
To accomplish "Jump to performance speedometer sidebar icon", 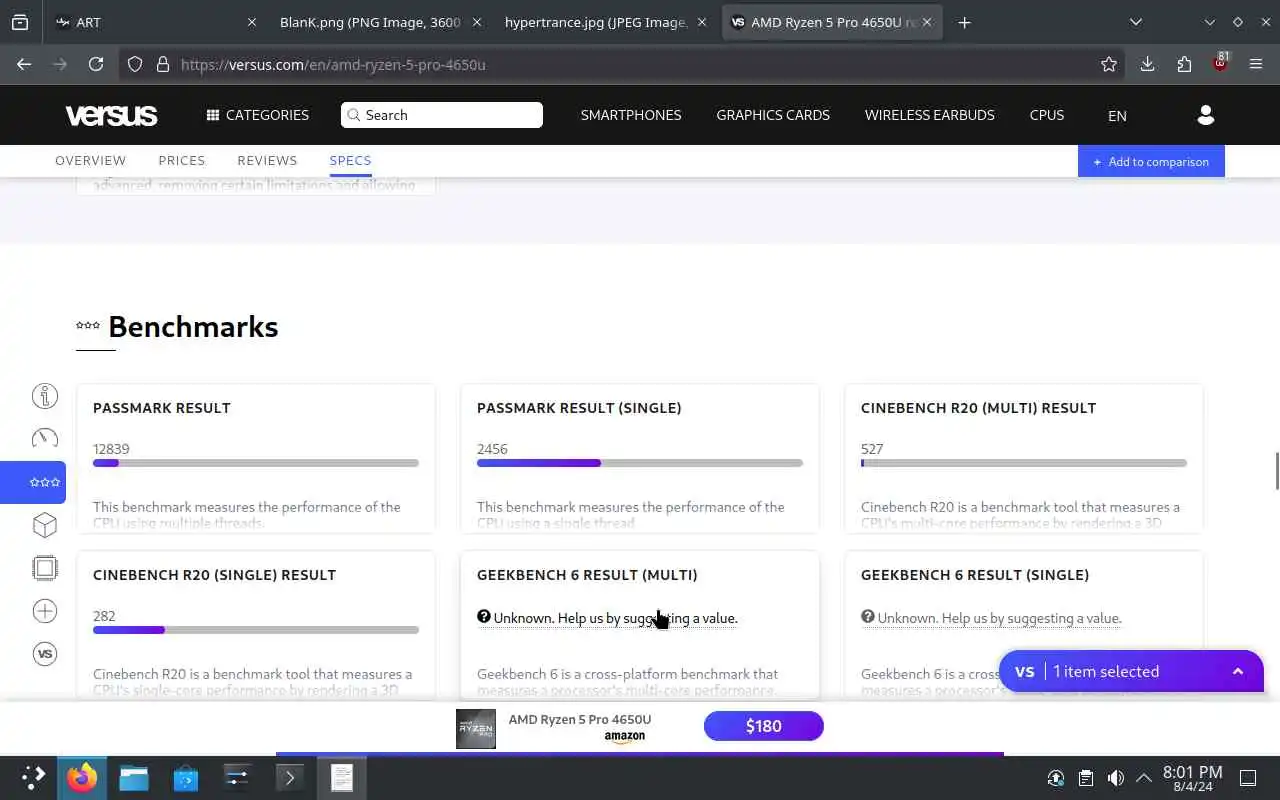I will tap(45, 438).
